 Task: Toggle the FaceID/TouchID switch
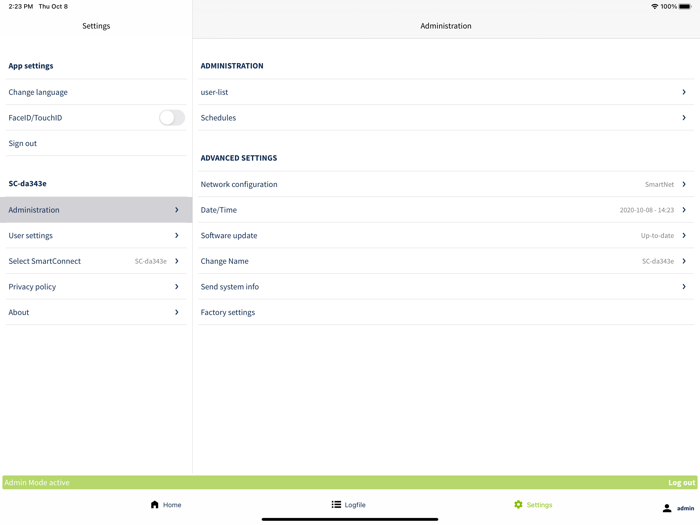click(171, 118)
